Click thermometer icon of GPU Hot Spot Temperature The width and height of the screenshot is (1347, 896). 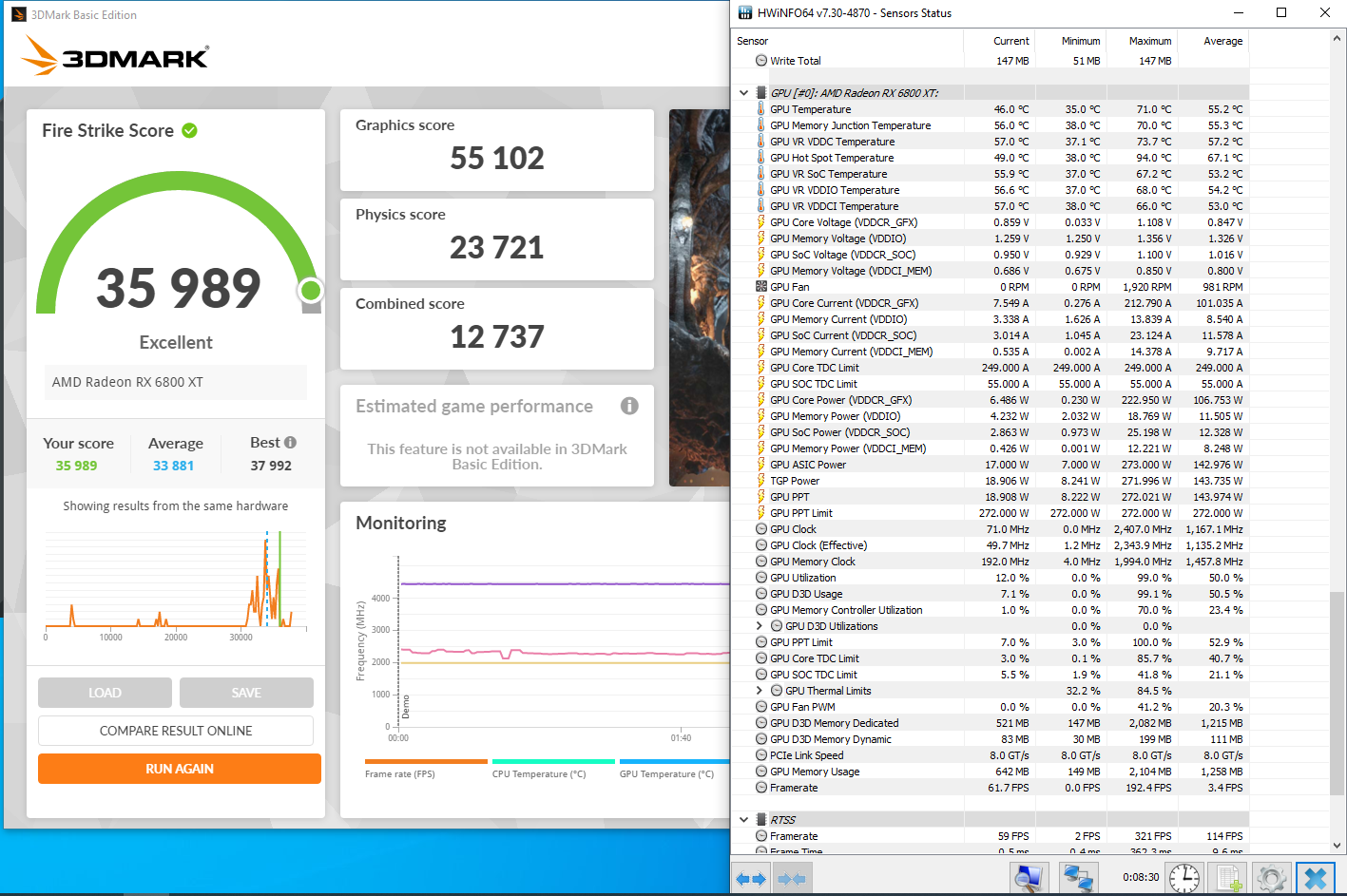point(760,158)
